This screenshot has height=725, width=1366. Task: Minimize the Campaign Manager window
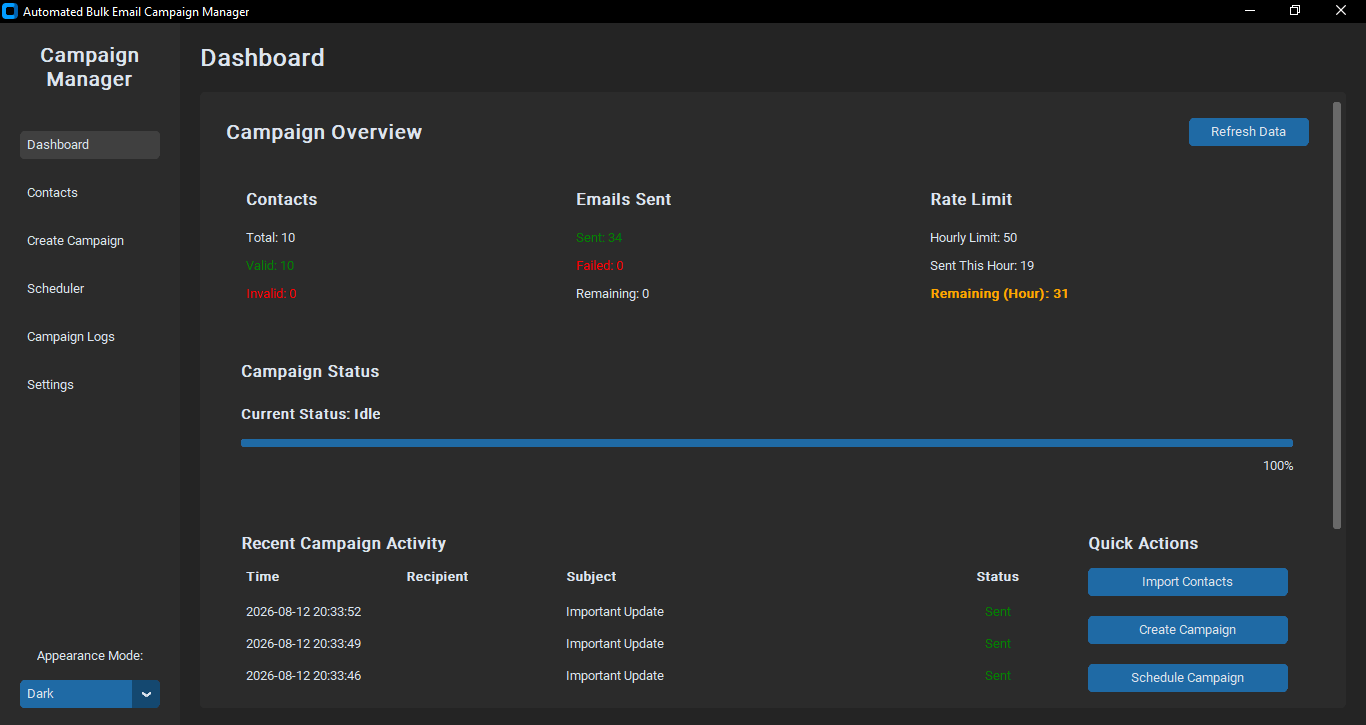(1250, 11)
